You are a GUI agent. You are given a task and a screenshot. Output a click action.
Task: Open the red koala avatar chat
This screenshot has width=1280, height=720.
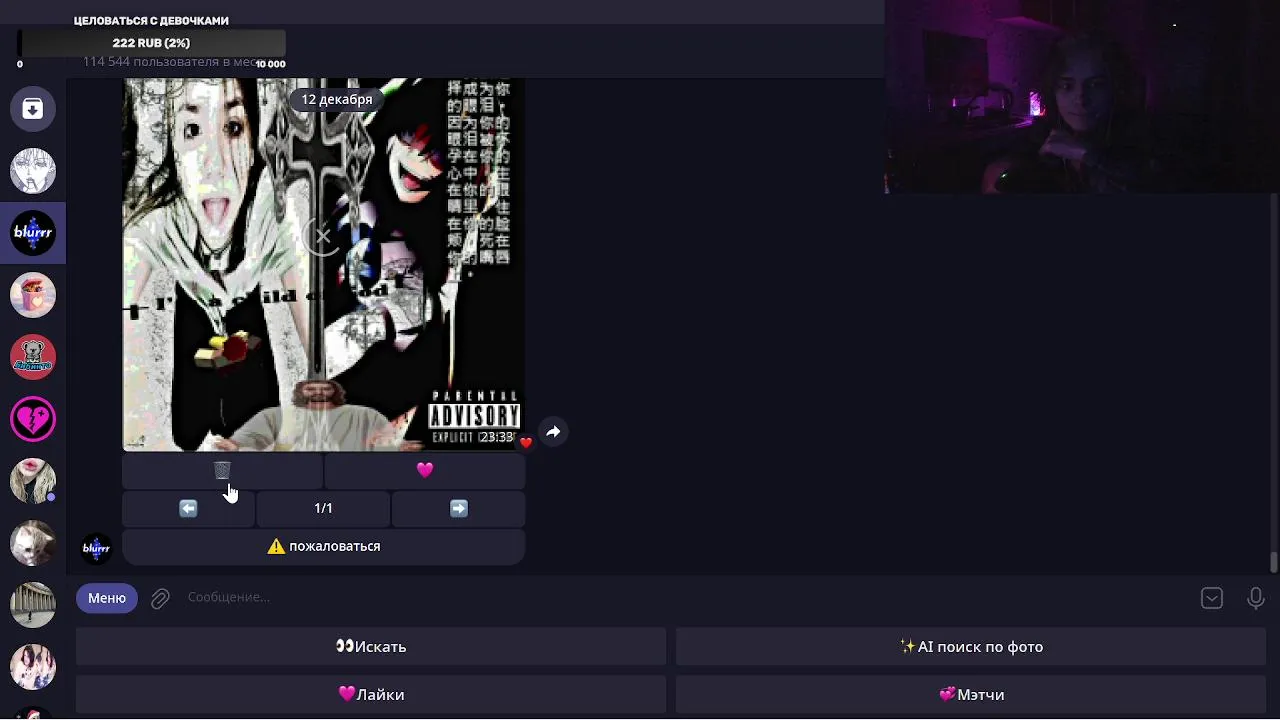click(x=33, y=357)
